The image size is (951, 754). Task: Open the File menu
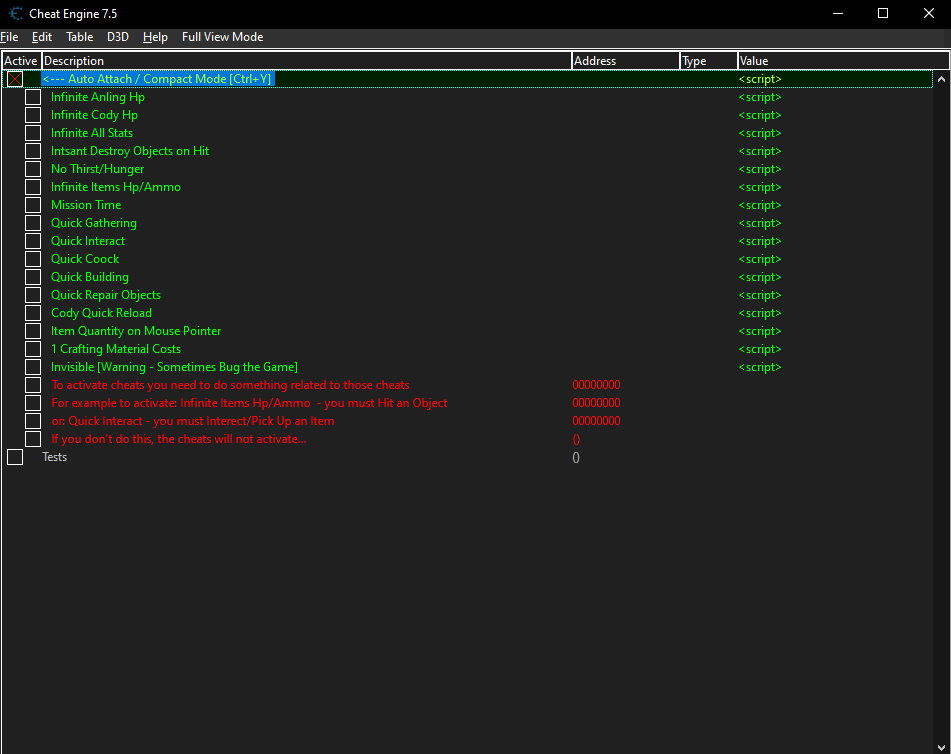tap(9, 37)
